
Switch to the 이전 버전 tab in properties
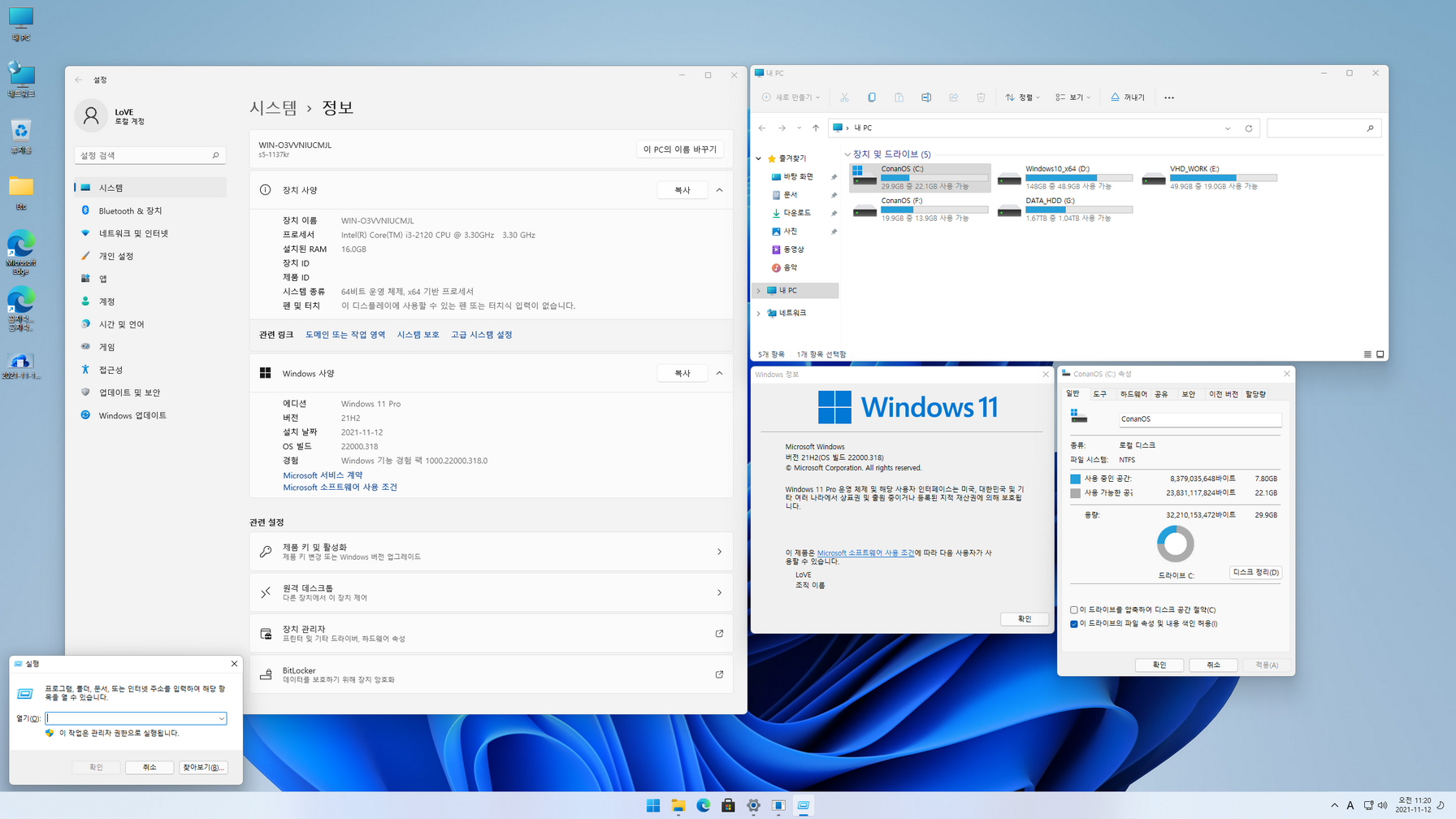point(1223,394)
